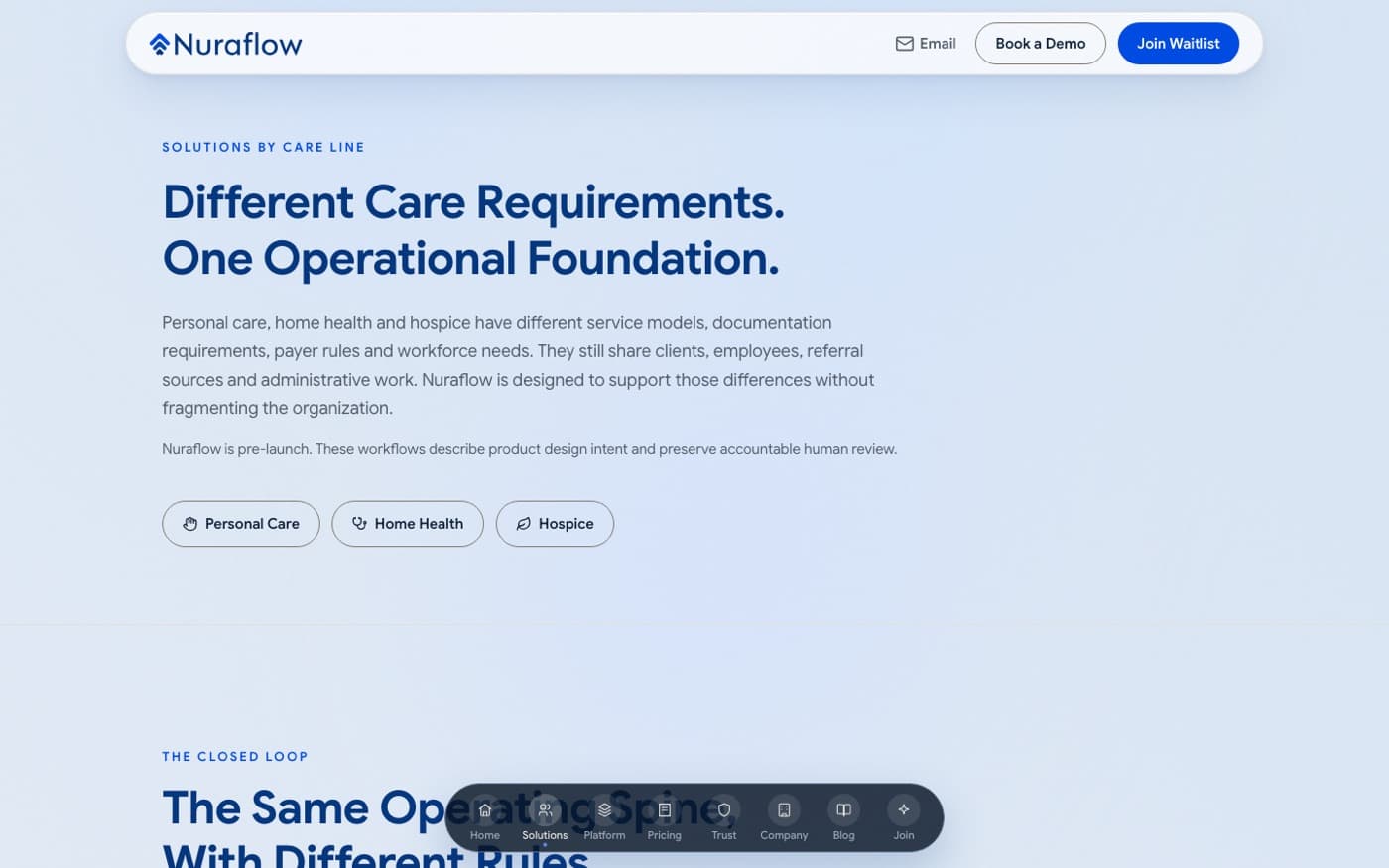Viewport: 1389px width, 868px height.
Task: Click the 'Personal care, home health and hospice' paragraph
Action: coord(518,365)
